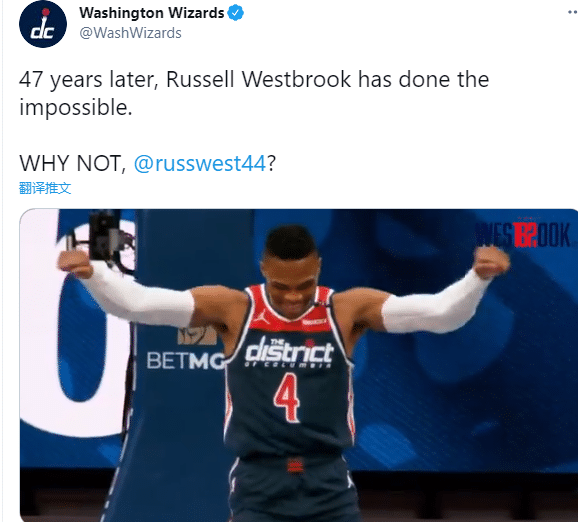Play the Westbrook celebration GIF

(299, 365)
